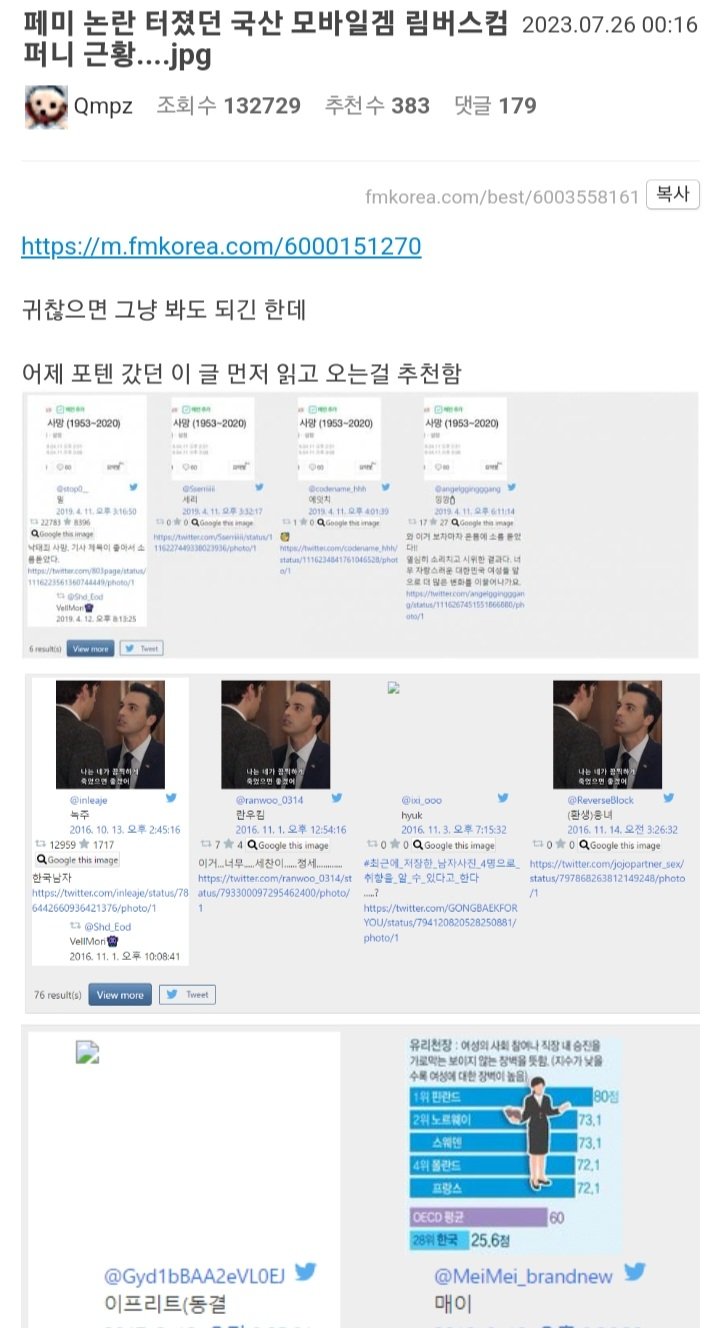Click the 복사 copy button
720x1328 pixels.
point(673,195)
